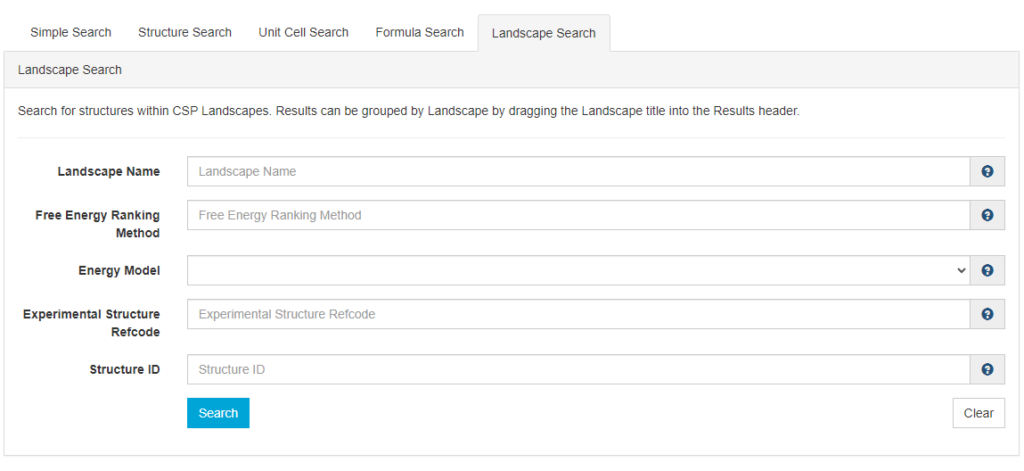Go to the Unit Cell Search tab
Viewport: 1024px width, 471px height.
tap(303, 32)
